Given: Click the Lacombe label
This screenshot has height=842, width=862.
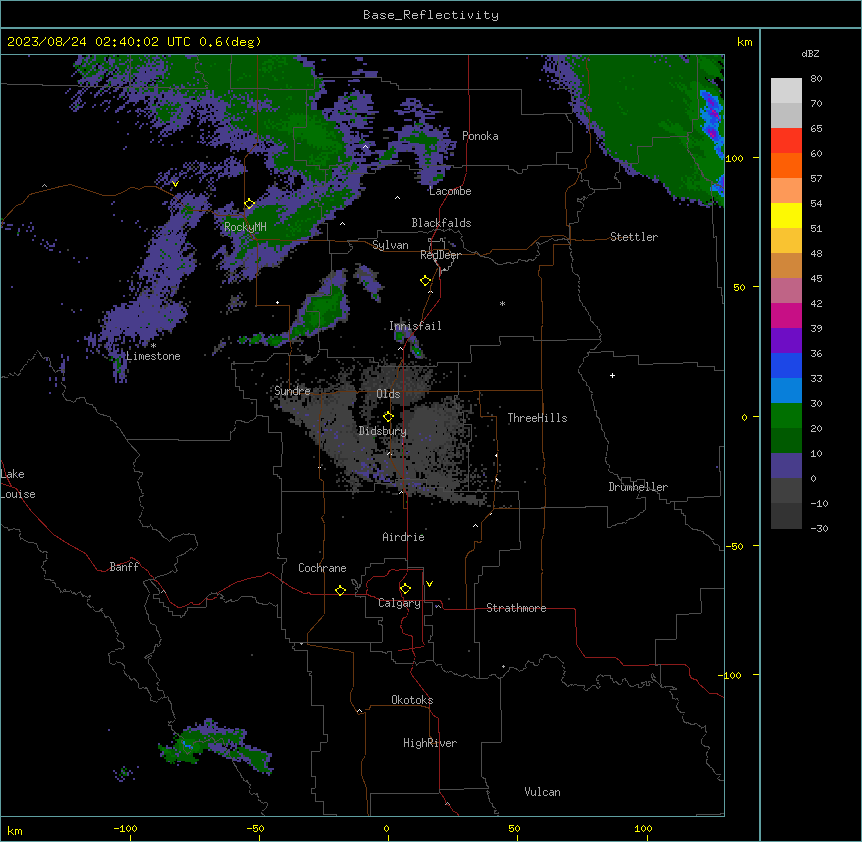Looking at the screenshot, I should (x=450, y=191).
